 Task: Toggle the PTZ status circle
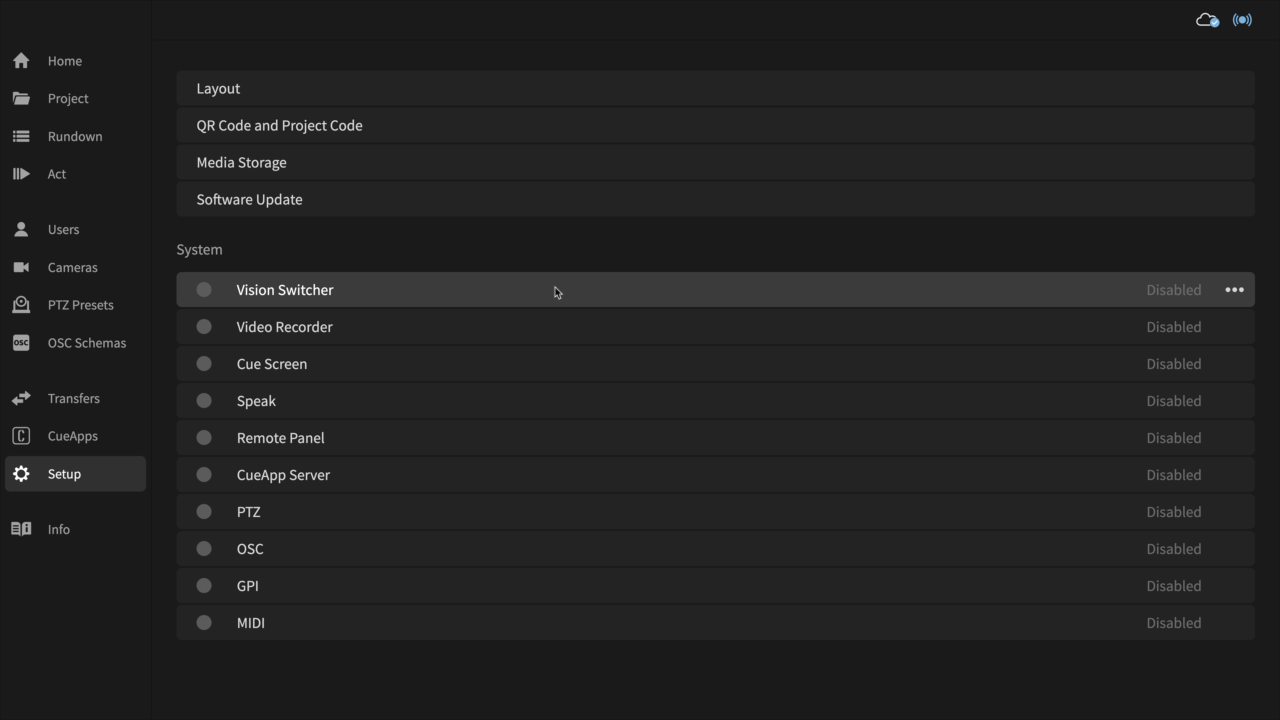[x=204, y=512]
